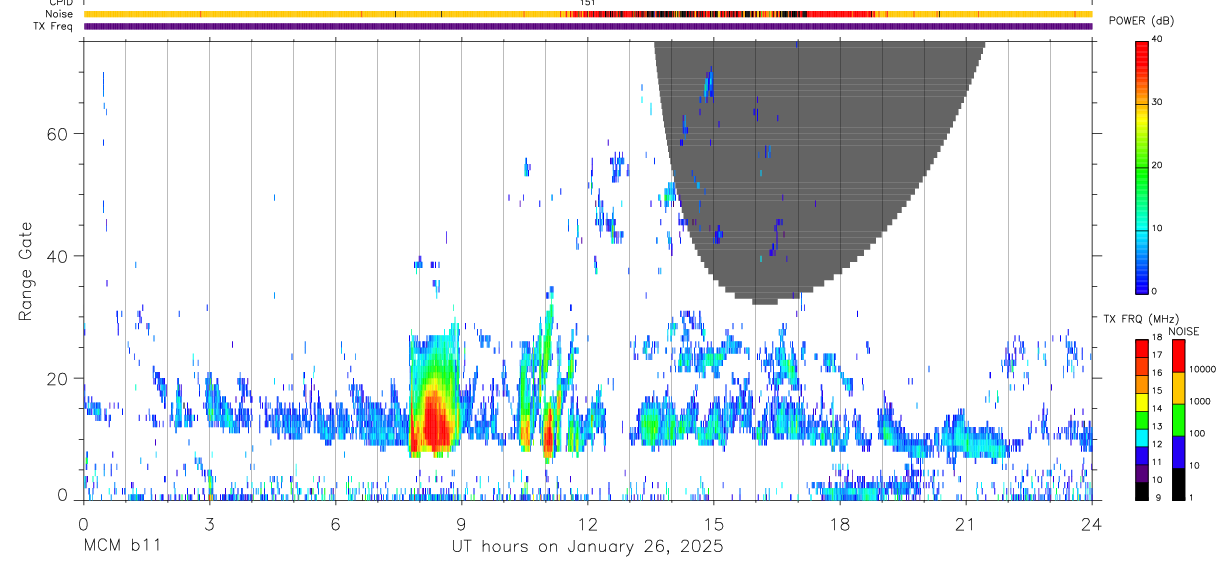Click the TX Freq row label above the plot
This screenshot has height=567, width=1228.
[x=54, y=26]
